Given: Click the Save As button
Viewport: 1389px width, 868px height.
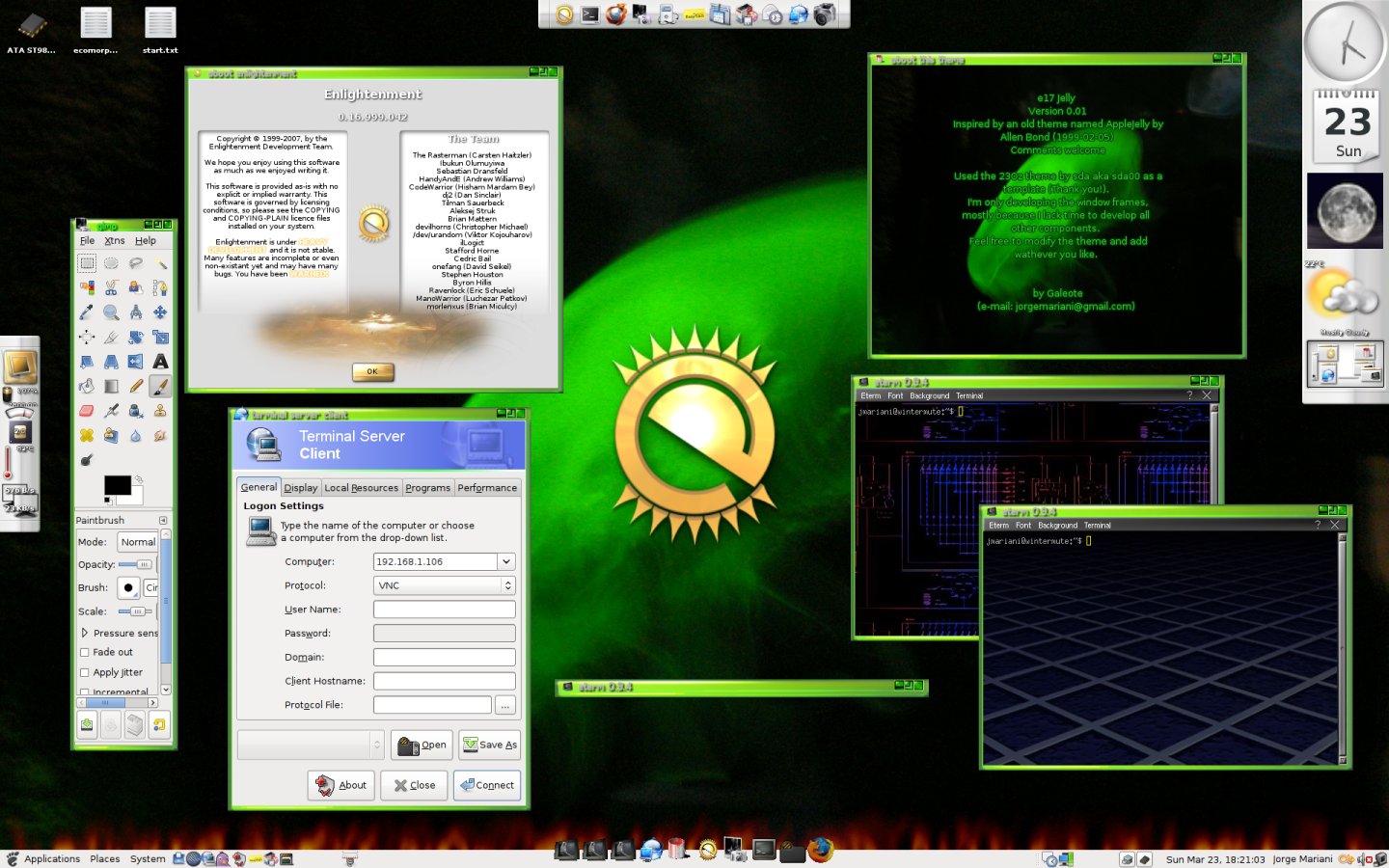Looking at the screenshot, I should (490, 745).
